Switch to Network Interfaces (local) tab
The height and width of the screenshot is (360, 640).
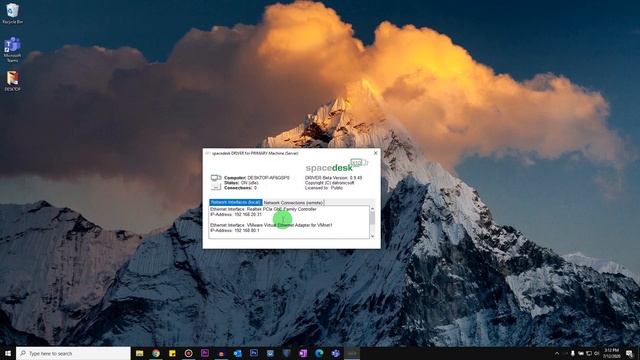236,202
